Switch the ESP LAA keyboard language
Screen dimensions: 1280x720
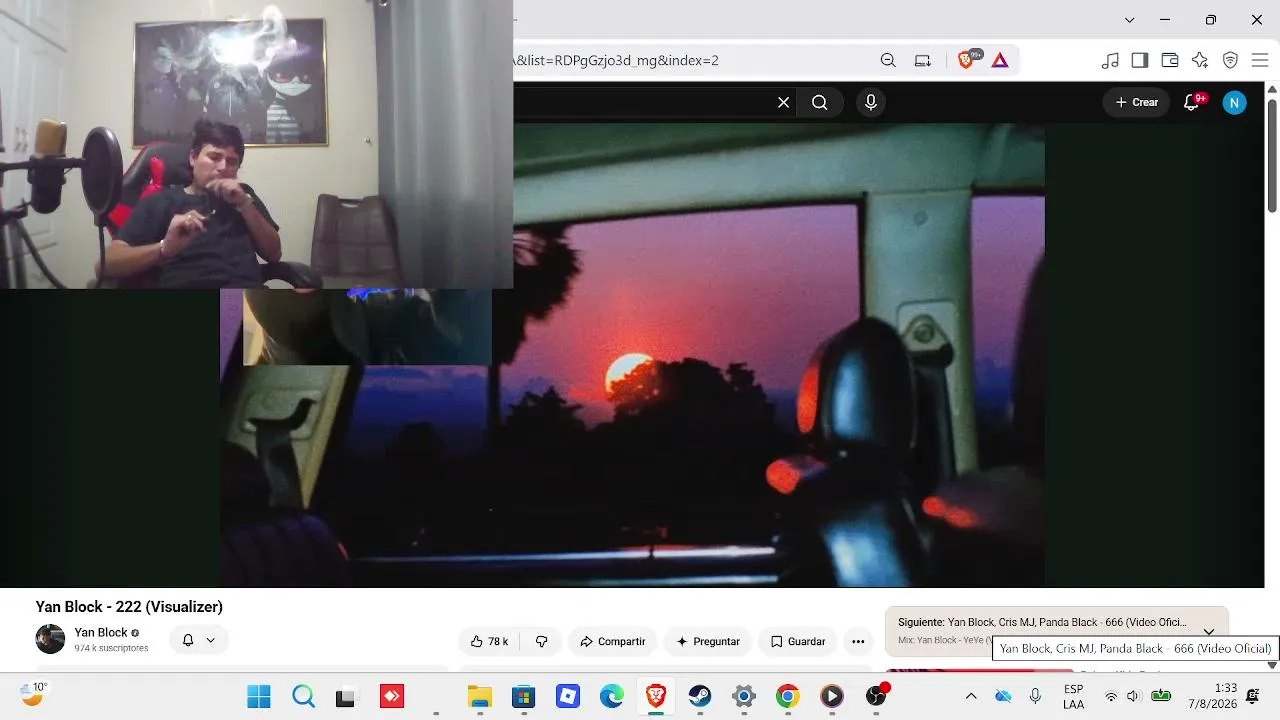(x=1073, y=696)
